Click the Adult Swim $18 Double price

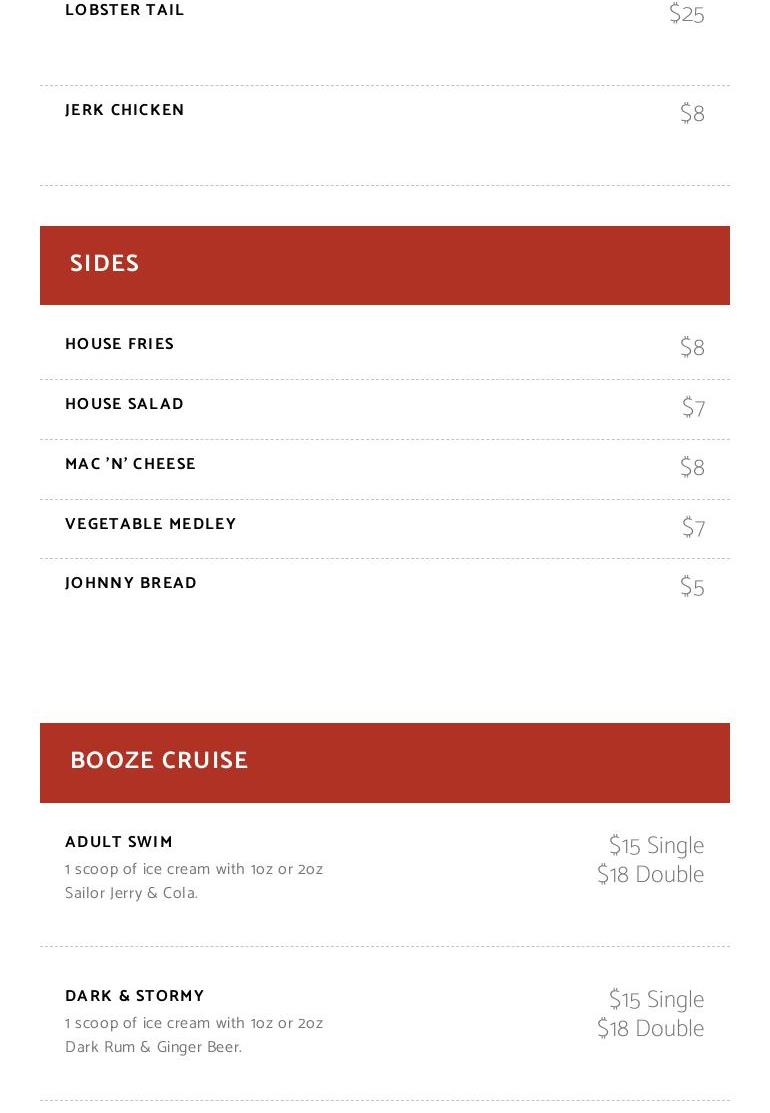point(650,875)
